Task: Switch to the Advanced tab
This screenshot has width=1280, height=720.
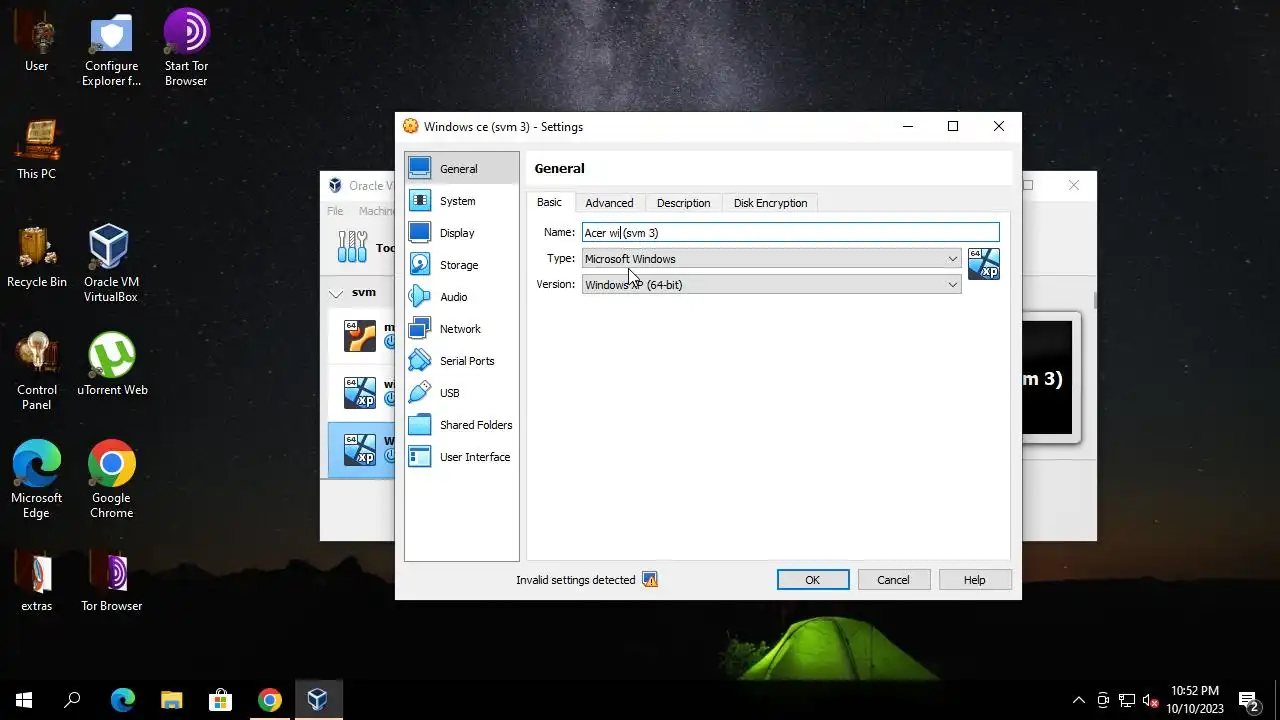Action: (x=609, y=203)
